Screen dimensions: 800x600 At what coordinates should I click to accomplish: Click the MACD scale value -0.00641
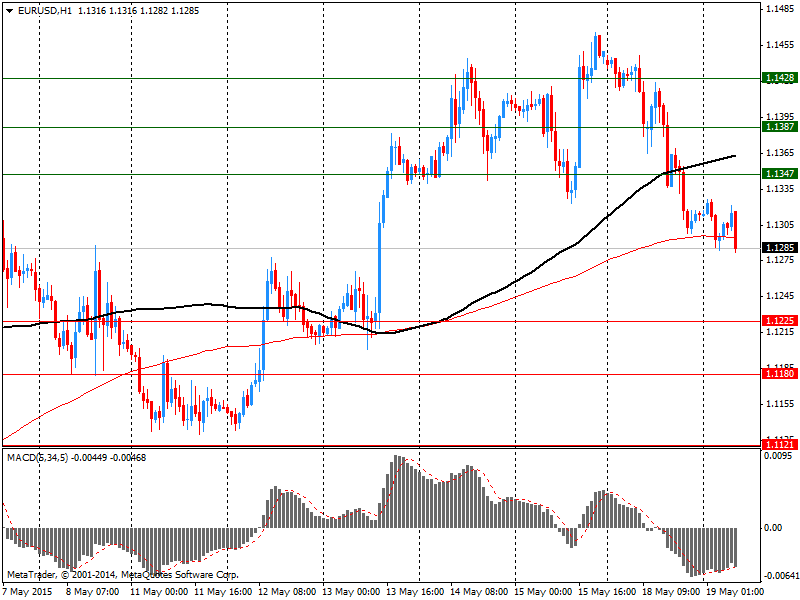780,576
